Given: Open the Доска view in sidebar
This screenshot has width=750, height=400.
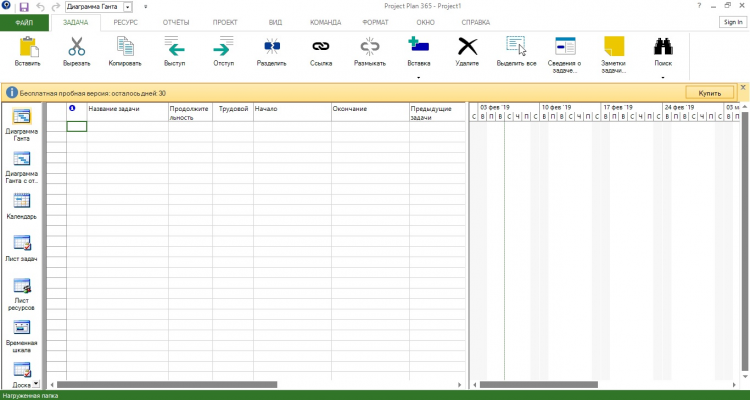Looking at the screenshot, I should click(22, 374).
